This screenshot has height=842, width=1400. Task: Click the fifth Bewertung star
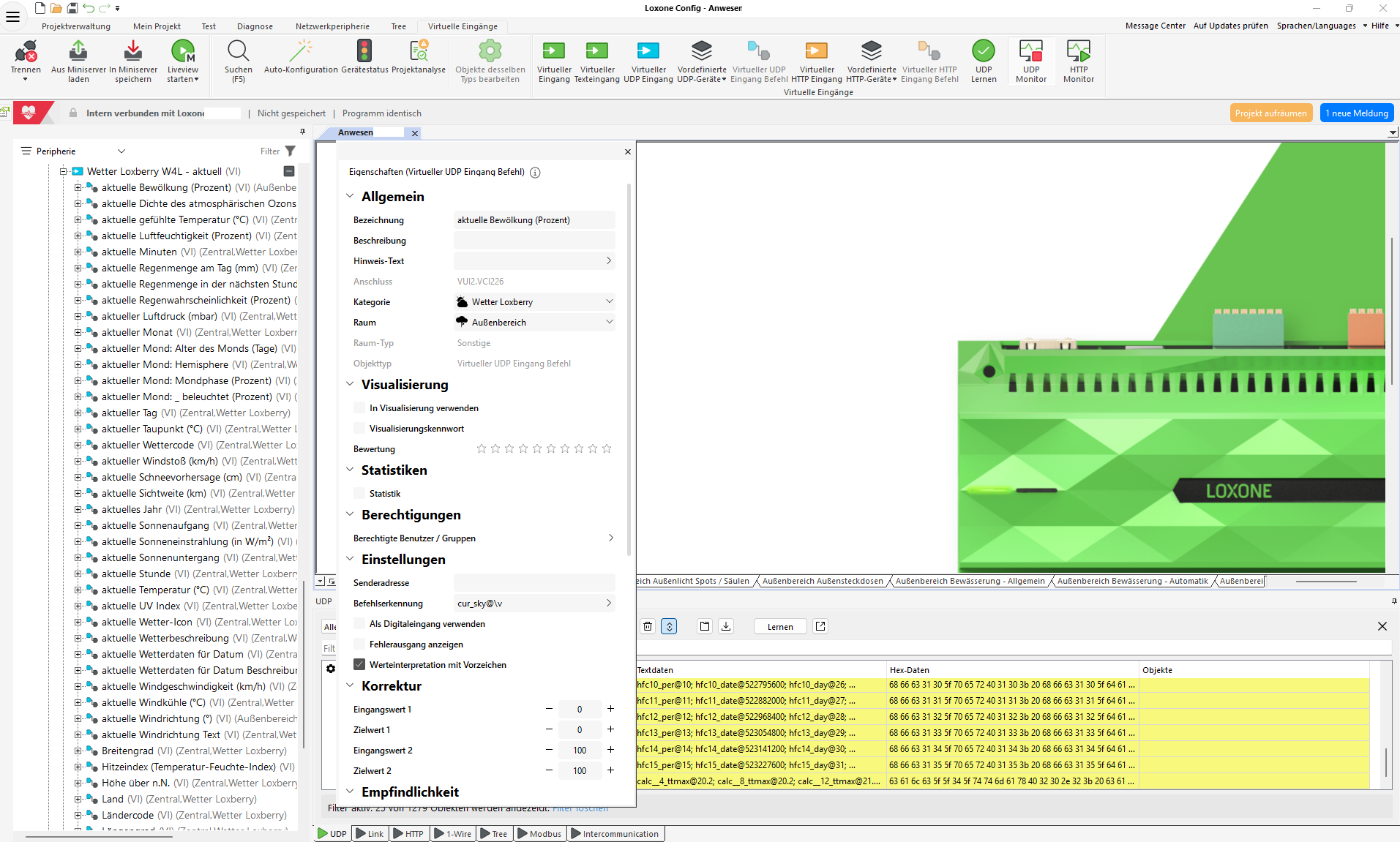point(537,449)
